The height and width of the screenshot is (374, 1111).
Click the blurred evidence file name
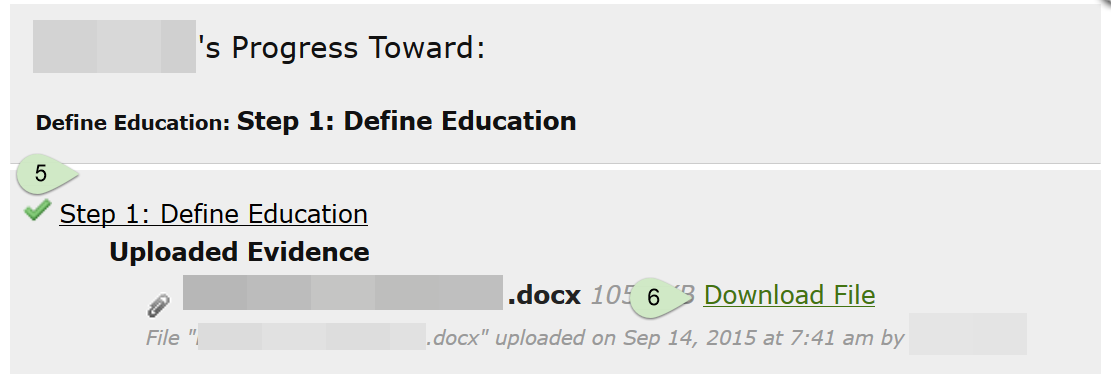343,293
